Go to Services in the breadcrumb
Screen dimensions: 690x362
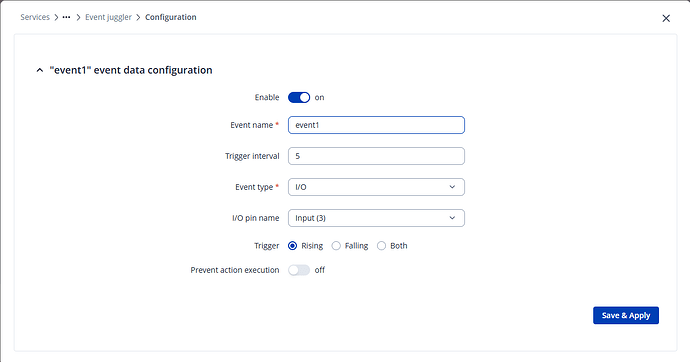pos(35,17)
